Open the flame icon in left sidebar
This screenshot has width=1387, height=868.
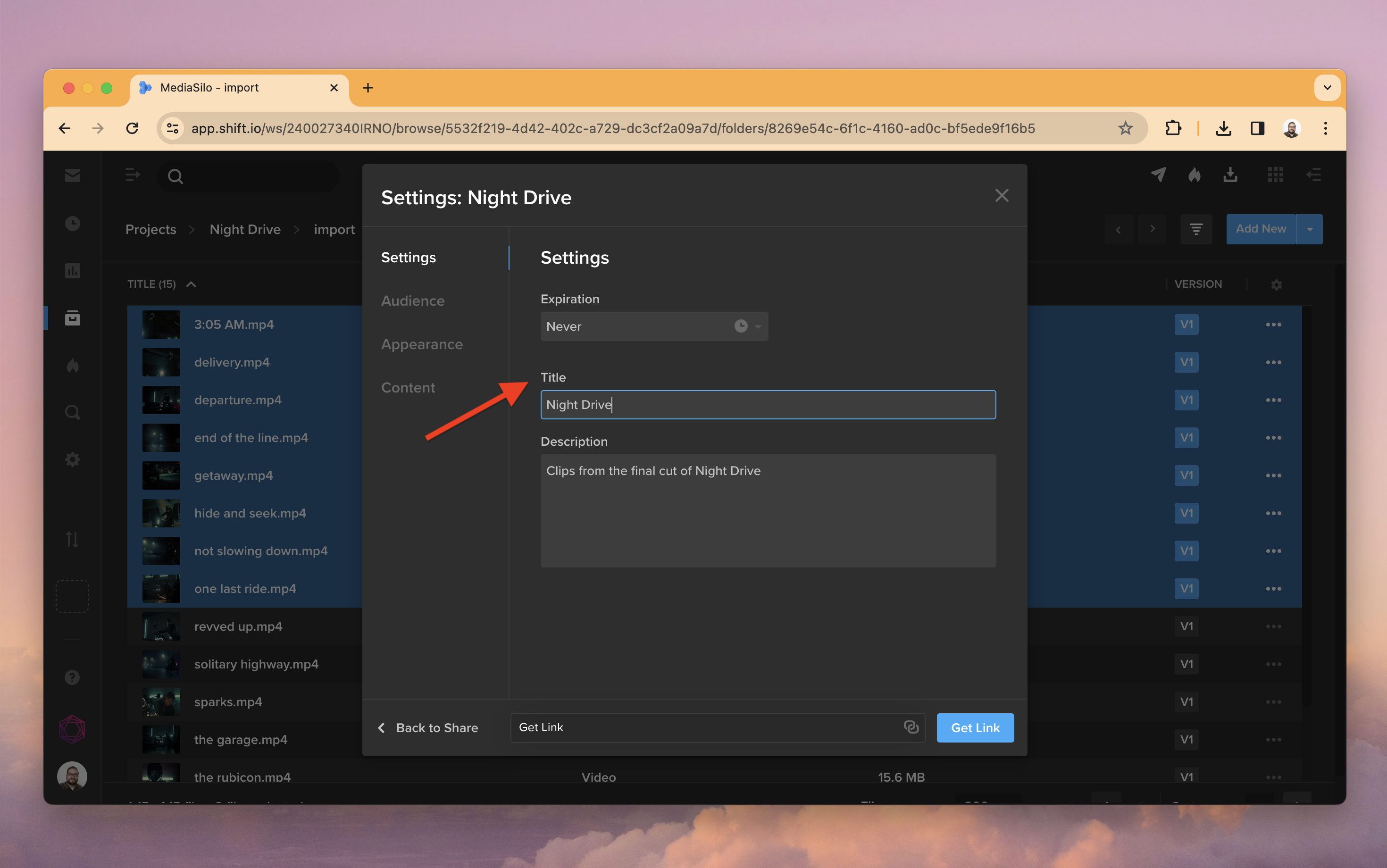coord(72,365)
